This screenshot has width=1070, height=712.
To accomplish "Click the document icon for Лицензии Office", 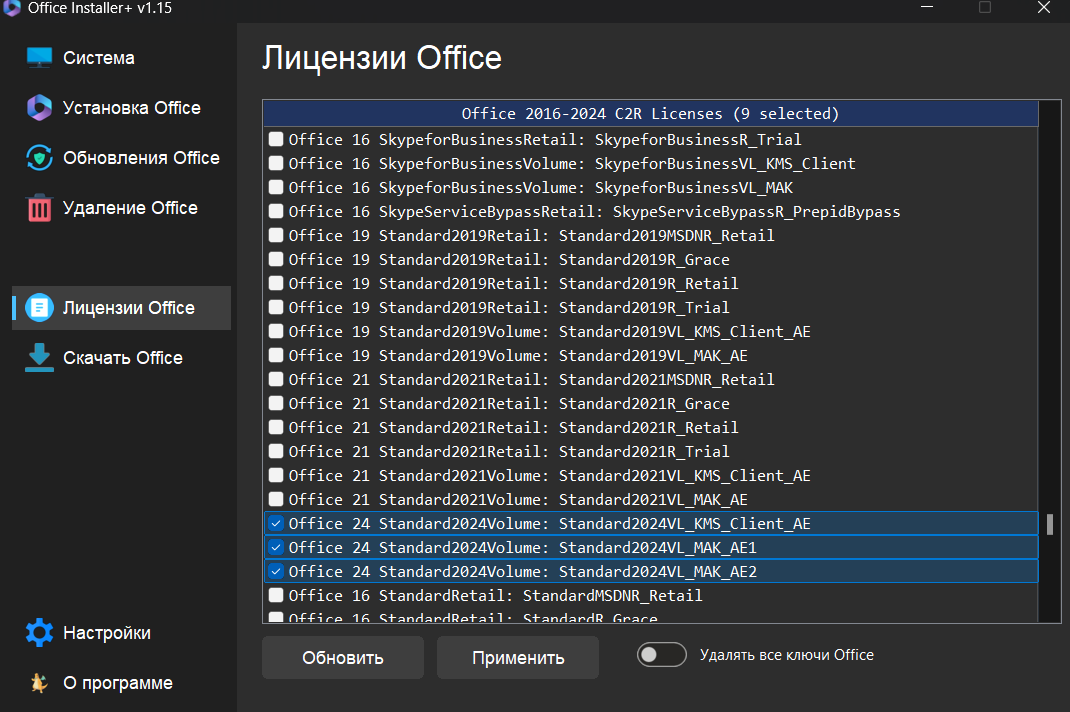I will point(39,308).
